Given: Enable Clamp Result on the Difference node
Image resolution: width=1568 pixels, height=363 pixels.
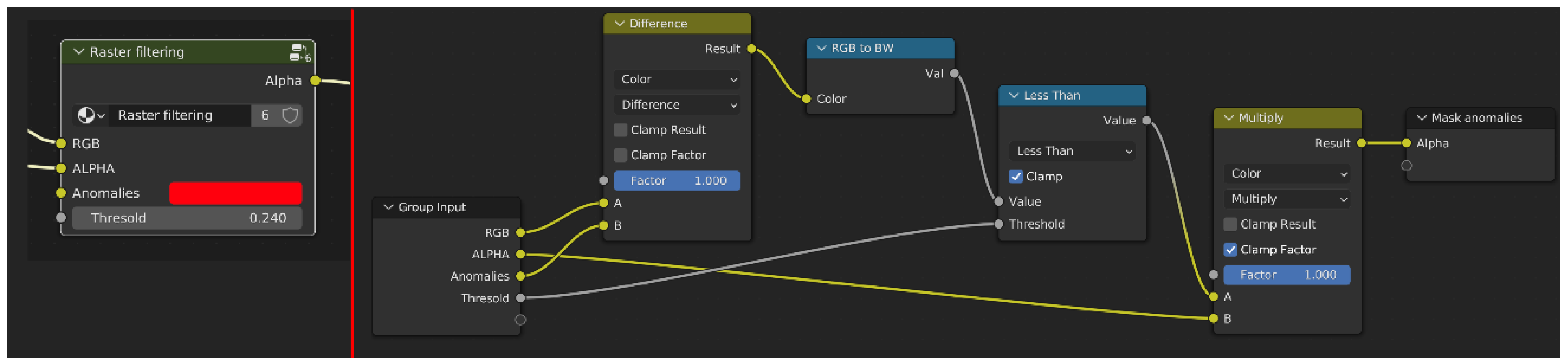Looking at the screenshot, I should point(620,130).
